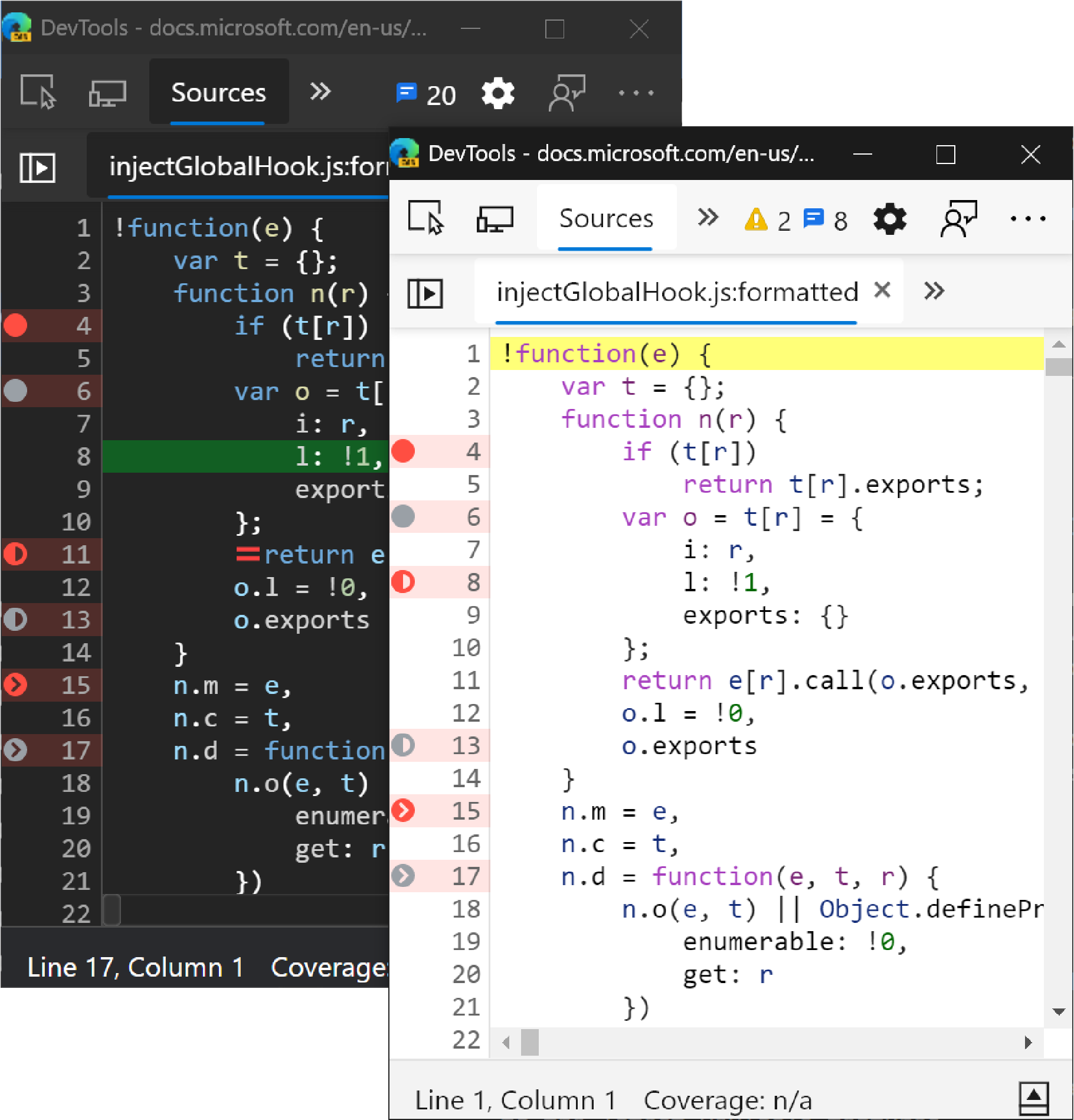Image resolution: width=1074 pixels, height=1120 pixels.
Task: Toggle disabled logpoint line 17 dark window
Action: pos(15,750)
